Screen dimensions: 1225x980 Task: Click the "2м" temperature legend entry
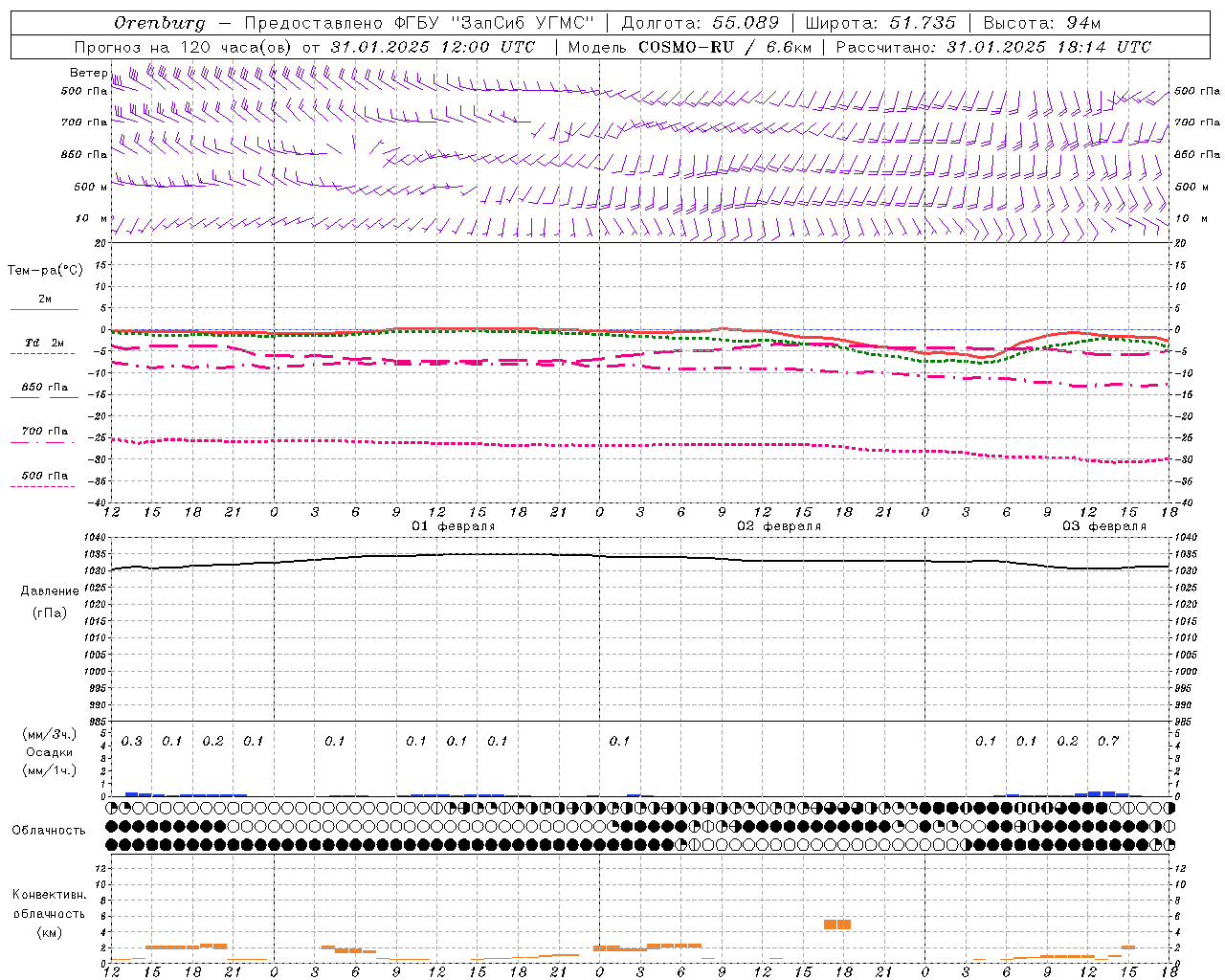click(45, 300)
